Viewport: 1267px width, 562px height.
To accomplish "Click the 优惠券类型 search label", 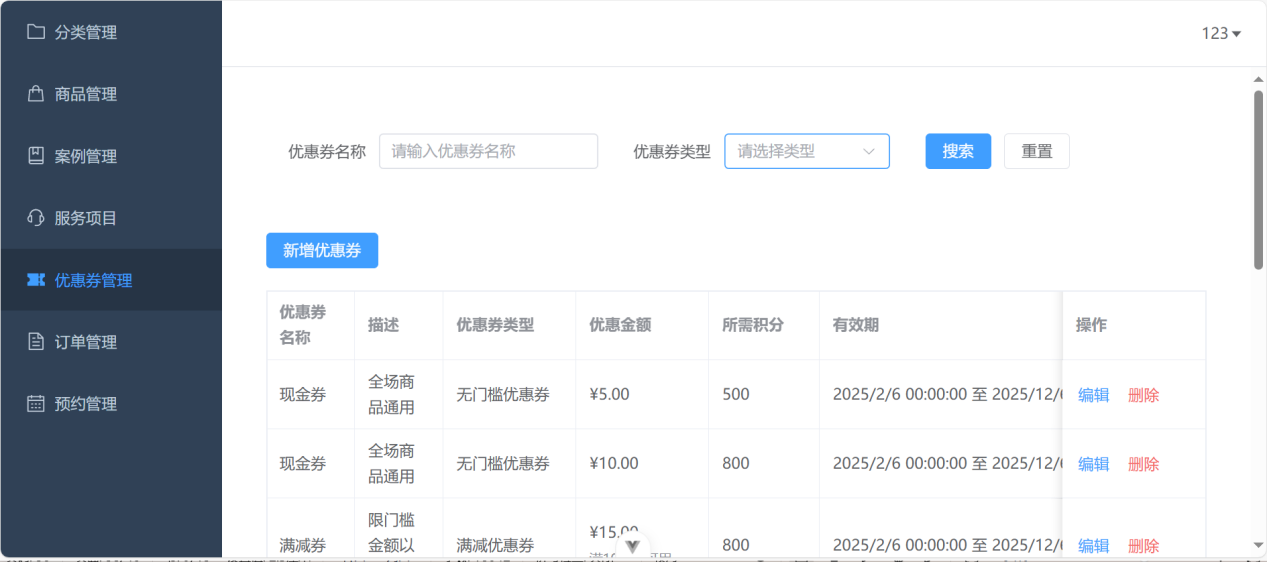I will [672, 152].
